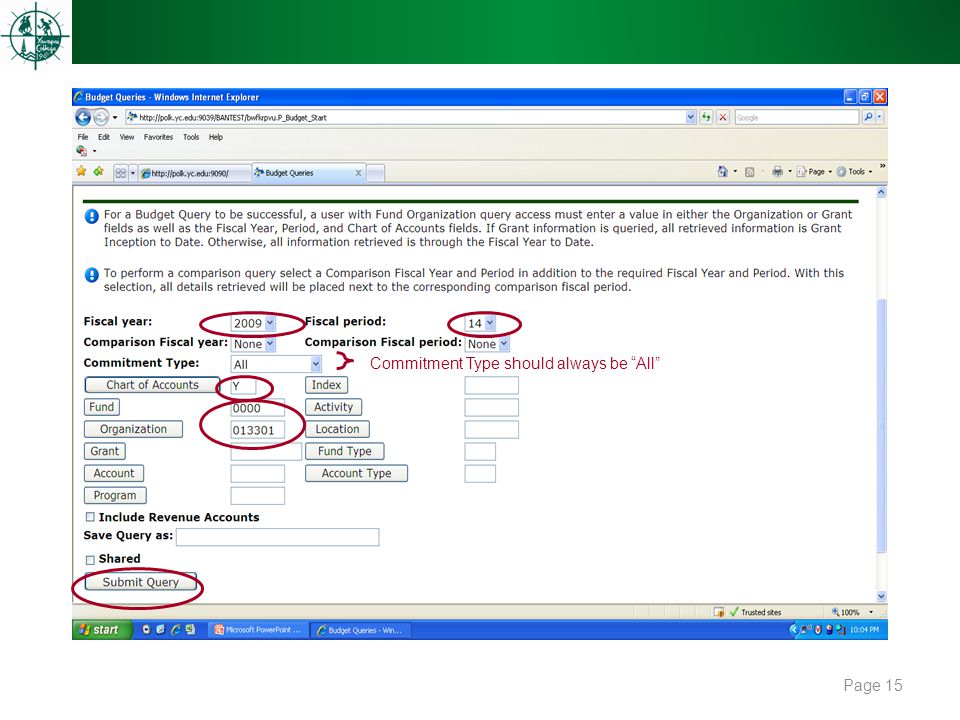Click the Google search box

coord(797,117)
